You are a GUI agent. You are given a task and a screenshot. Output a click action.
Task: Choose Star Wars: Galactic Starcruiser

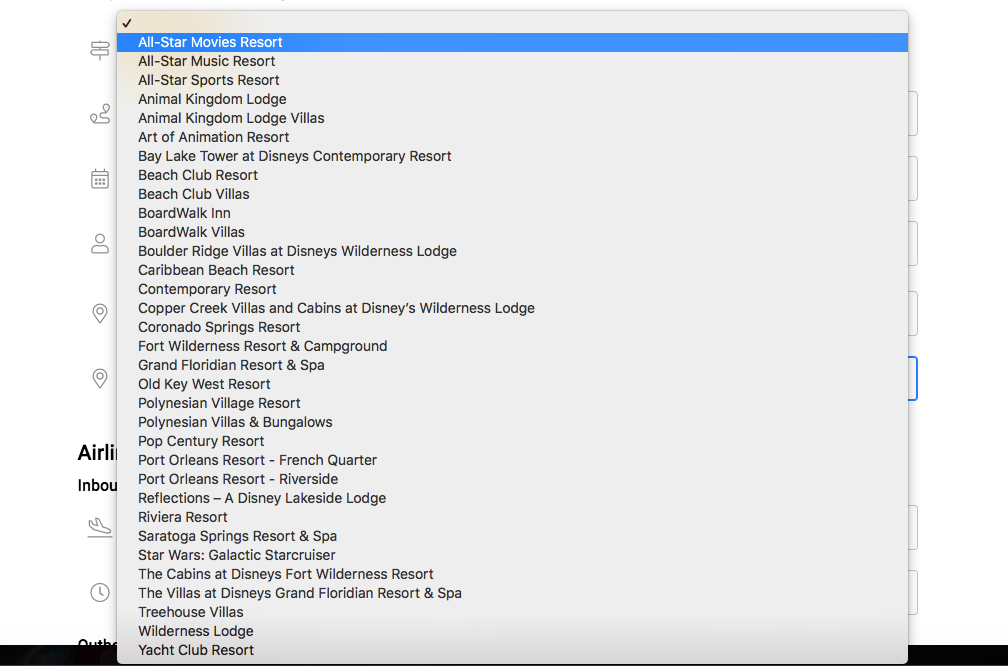pyautogui.click(x=236, y=555)
